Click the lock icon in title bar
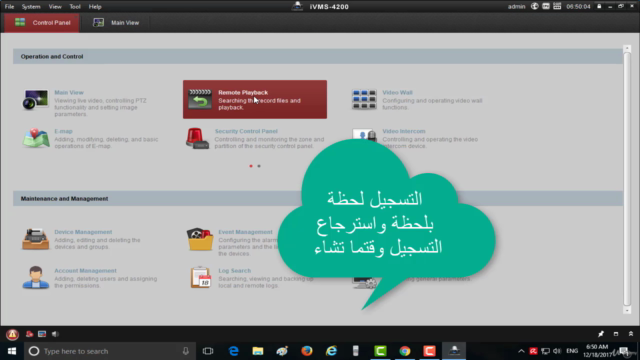Screen dimensions: 640x360 [599, 6]
